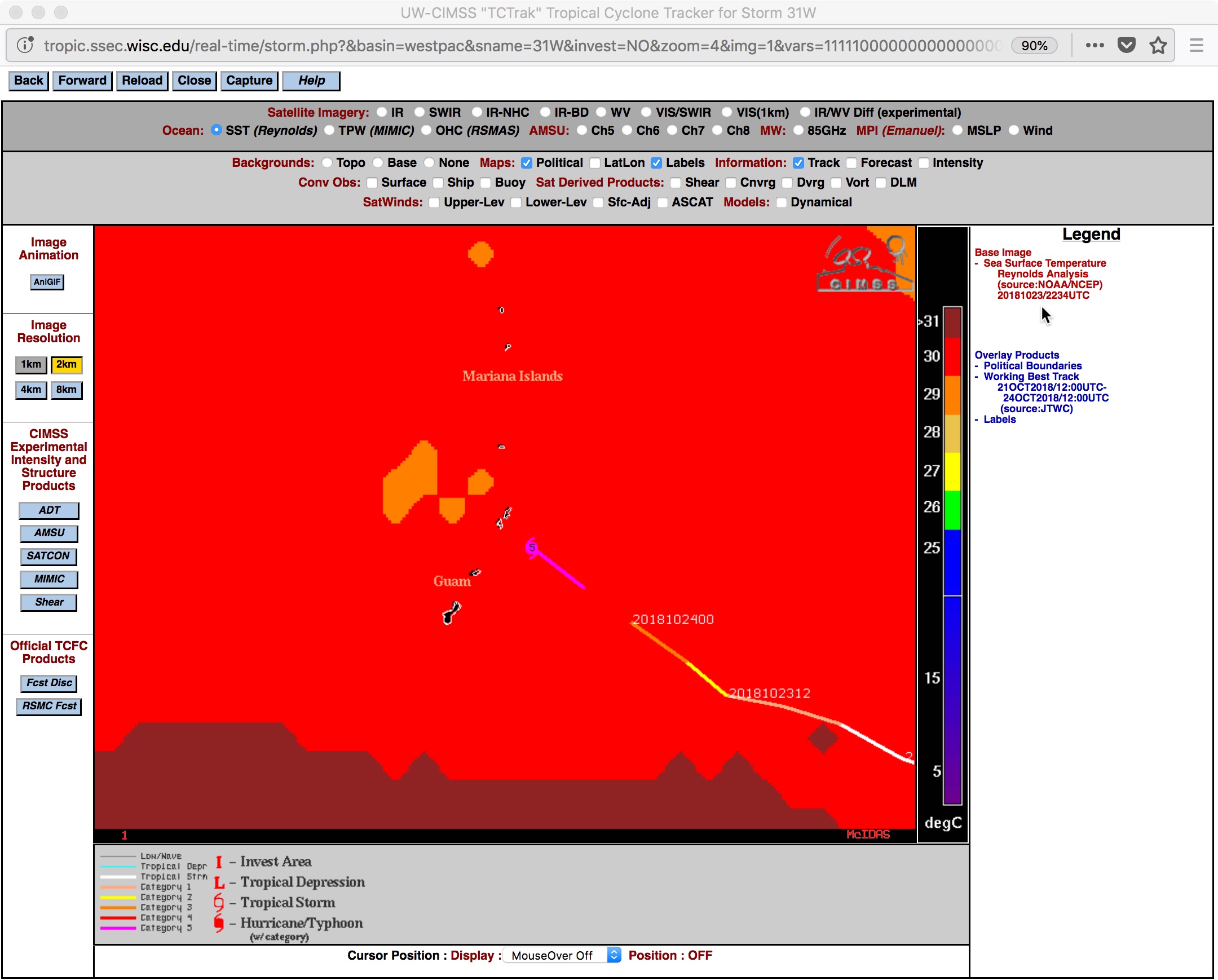Select IR satellite imagery
Image resolution: width=1218 pixels, height=980 pixels.
click(382, 112)
